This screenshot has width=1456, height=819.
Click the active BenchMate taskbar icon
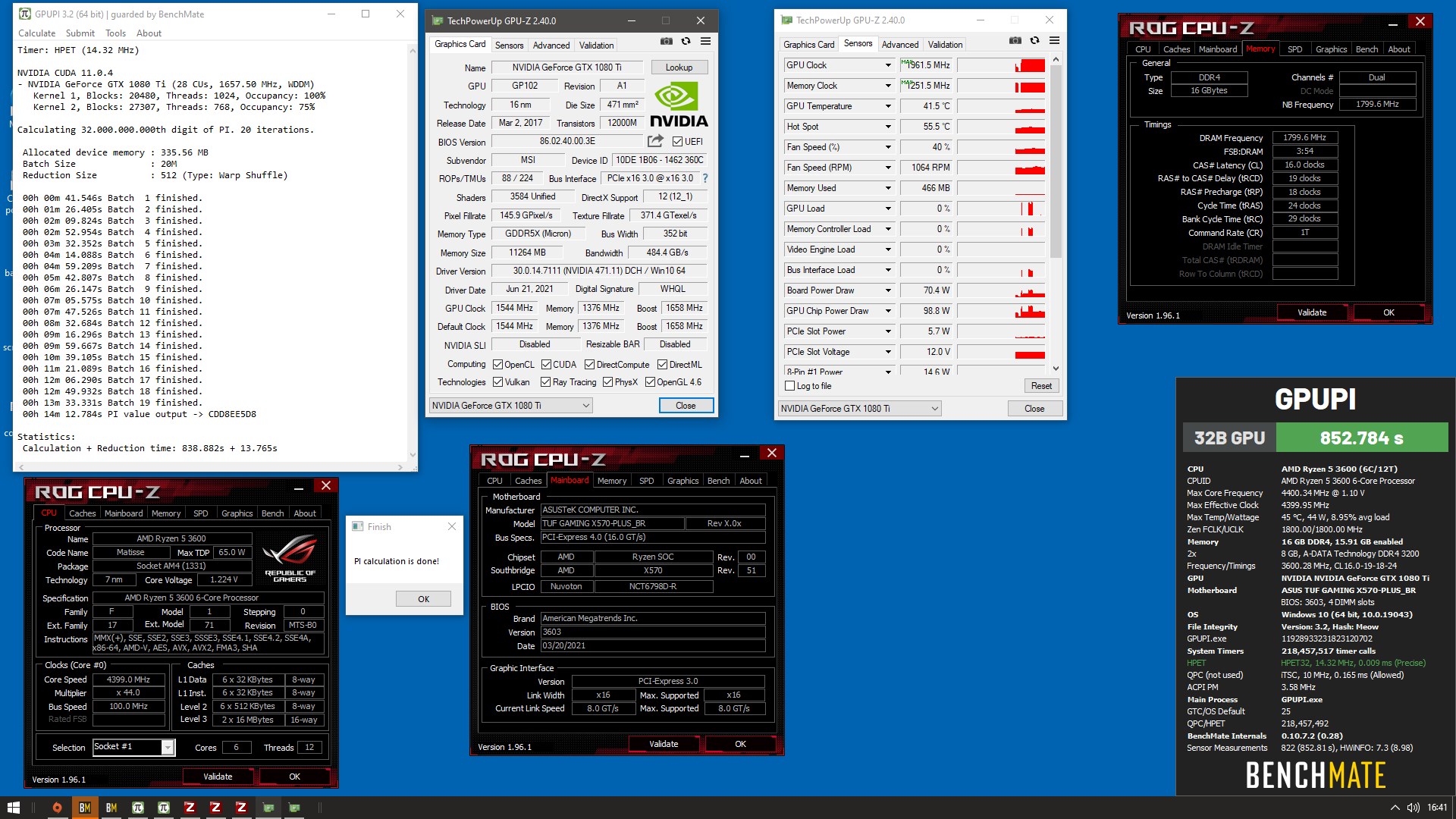point(84,808)
